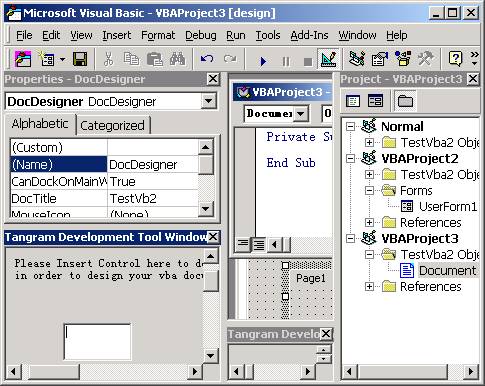Select UserForm1 in project tree
The image size is (485, 386).
(x=448, y=207)
